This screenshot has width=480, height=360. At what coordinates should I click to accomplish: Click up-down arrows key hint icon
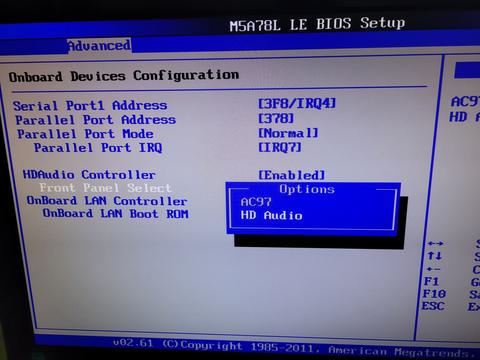435,256
